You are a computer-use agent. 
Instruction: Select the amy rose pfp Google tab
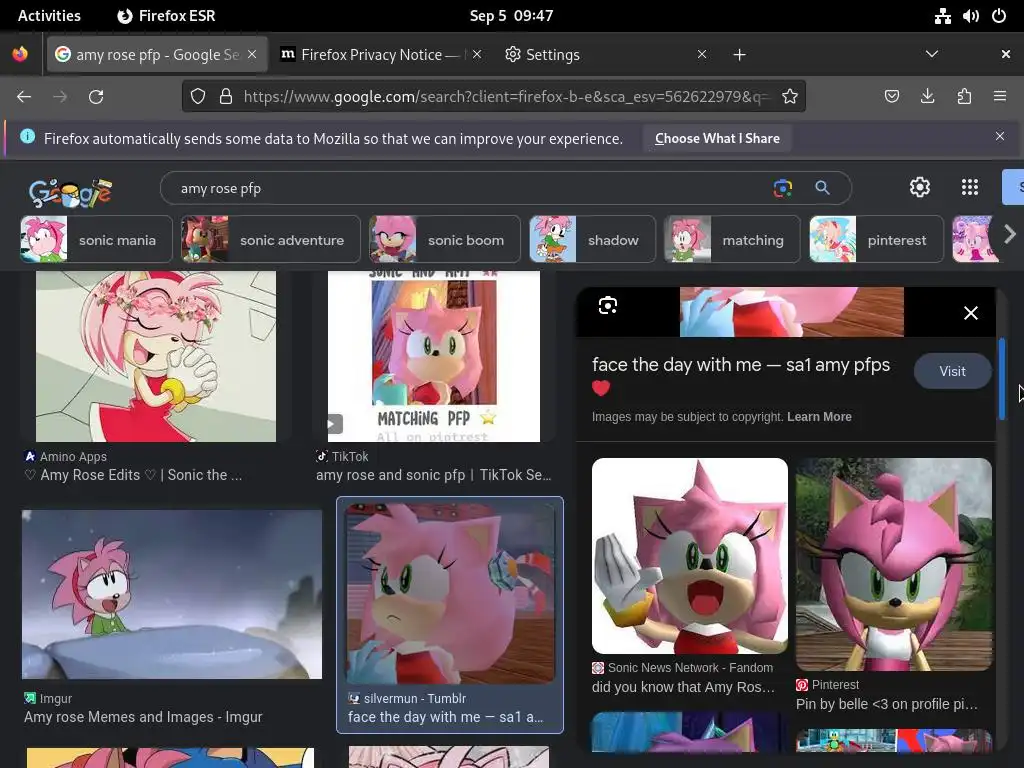click(157, 55)
